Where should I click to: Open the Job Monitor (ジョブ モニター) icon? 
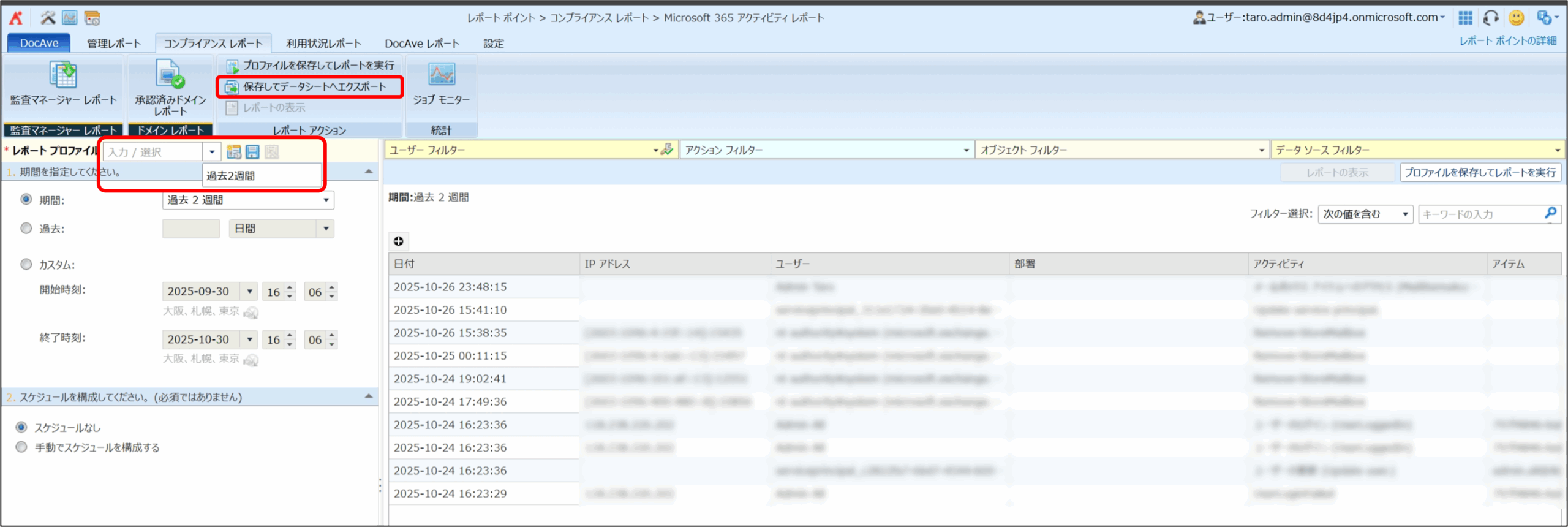click(x=441, y=75)
